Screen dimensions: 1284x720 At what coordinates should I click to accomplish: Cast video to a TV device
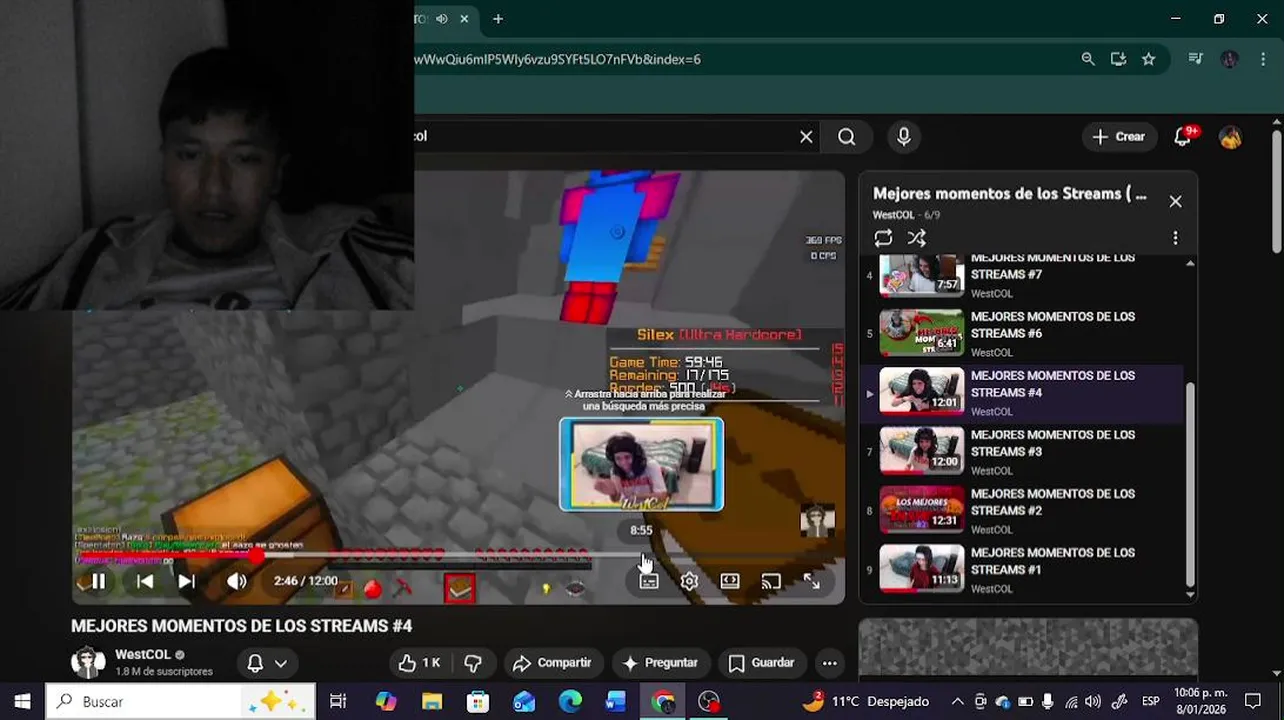pos(771,581)
